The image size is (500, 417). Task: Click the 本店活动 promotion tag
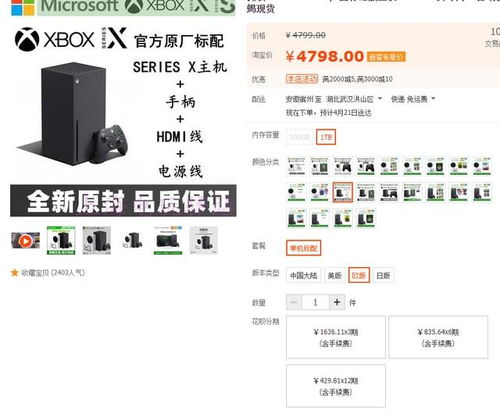click(x=302, y=79)
